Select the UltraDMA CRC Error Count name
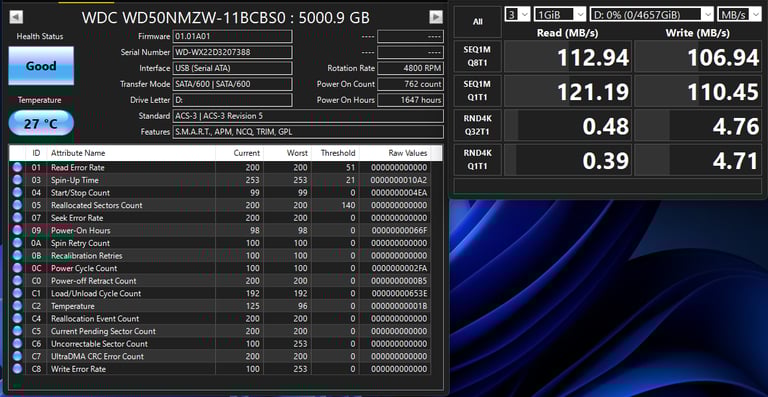768x397 pixels. tap(97, 356)
